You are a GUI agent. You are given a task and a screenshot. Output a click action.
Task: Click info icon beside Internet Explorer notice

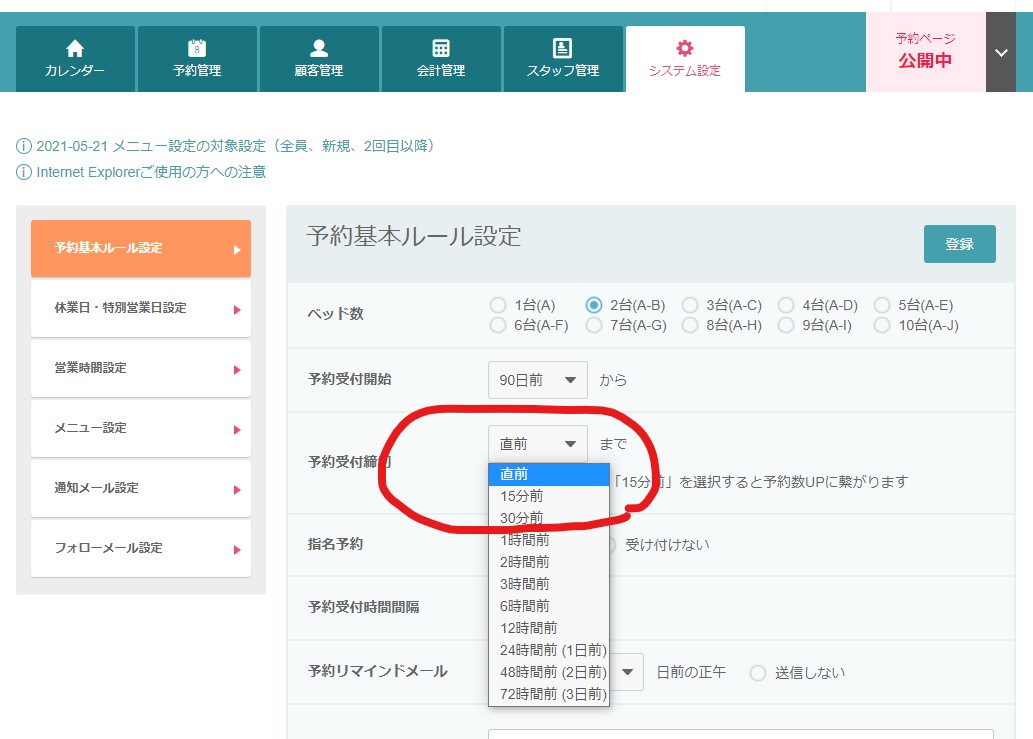24,172
